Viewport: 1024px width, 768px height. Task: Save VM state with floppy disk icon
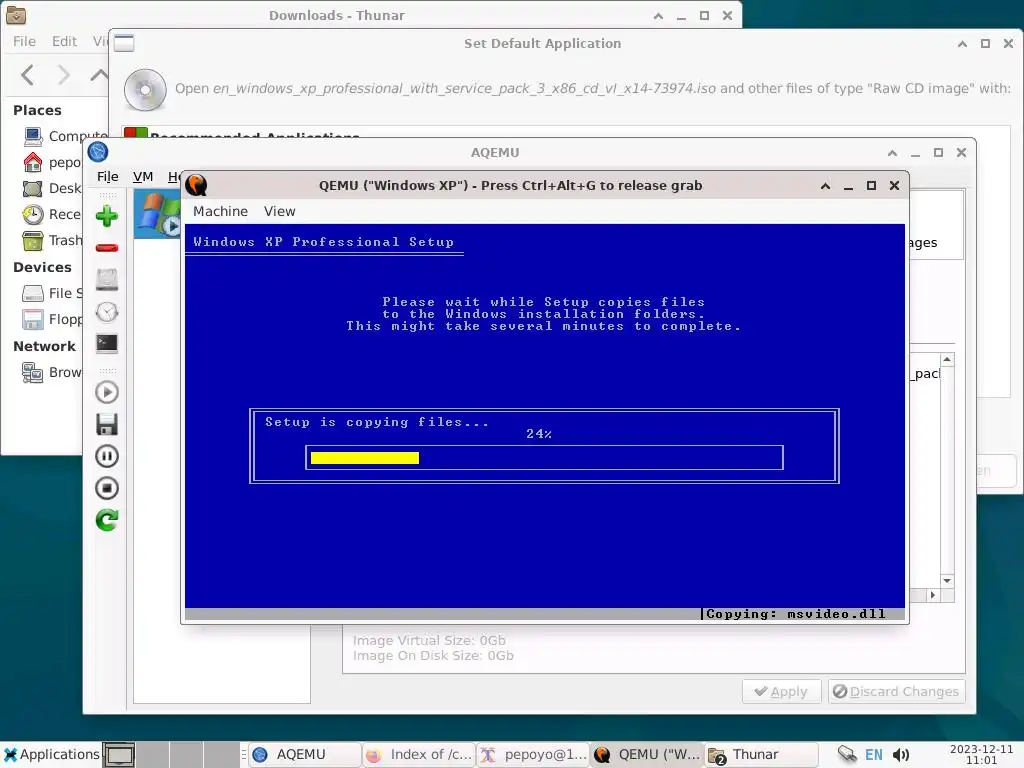(x=106, y=424)
